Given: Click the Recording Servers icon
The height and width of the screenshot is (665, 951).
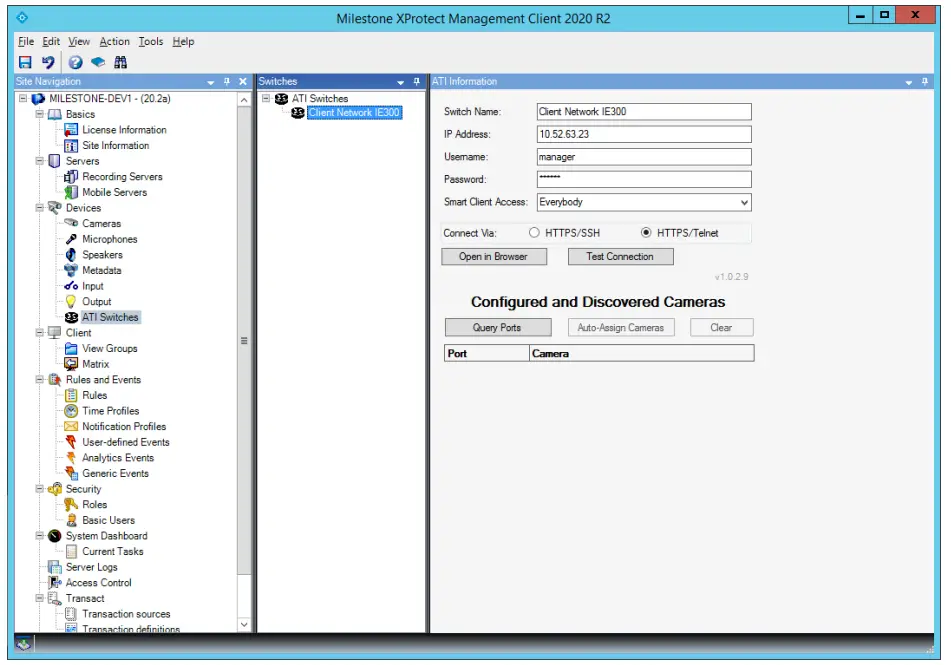Looking at the screenshot, I should click(71, 177).
